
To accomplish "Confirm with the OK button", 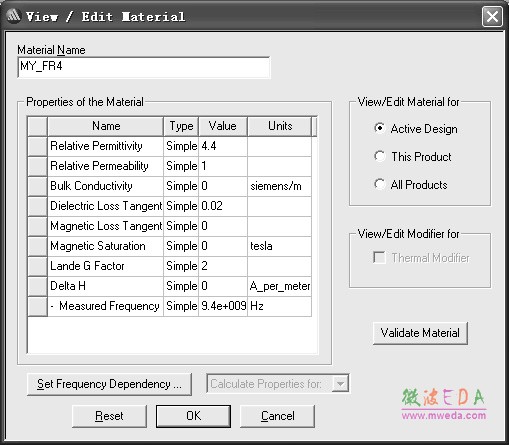I will [193, 416].
